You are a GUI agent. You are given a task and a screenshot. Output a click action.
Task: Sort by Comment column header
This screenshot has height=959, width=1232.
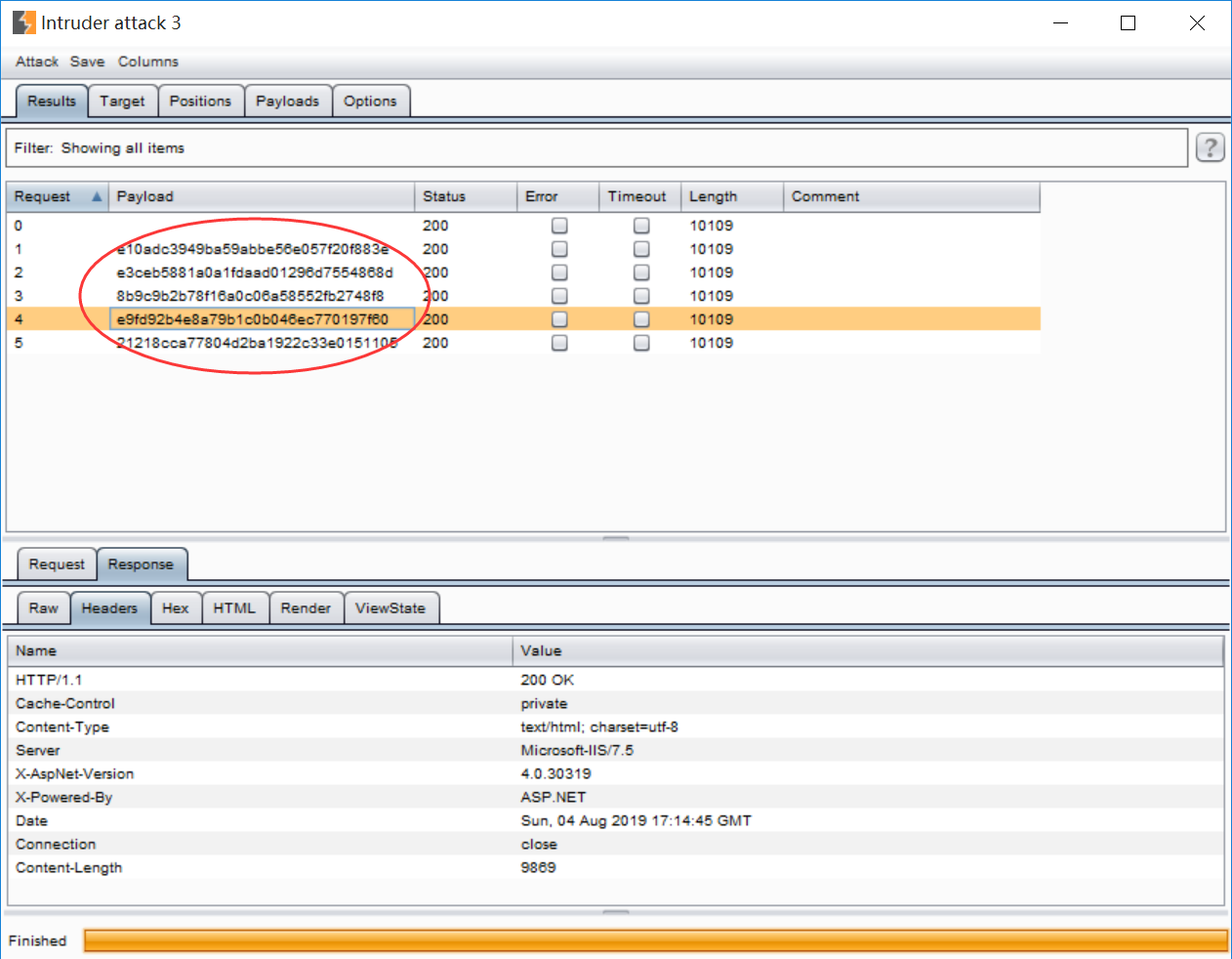912,196
